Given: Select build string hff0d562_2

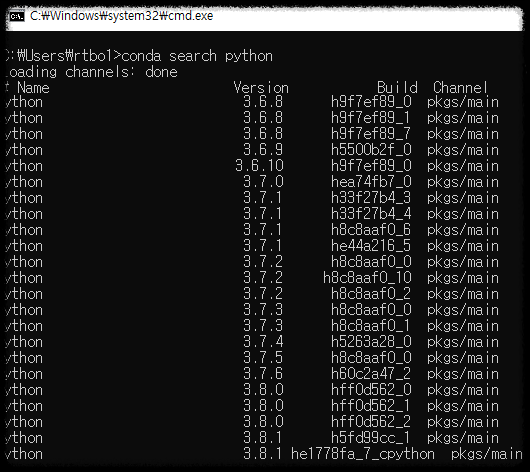Looking at the screenshot, I should pyautogui.click(x=371, y=422).
